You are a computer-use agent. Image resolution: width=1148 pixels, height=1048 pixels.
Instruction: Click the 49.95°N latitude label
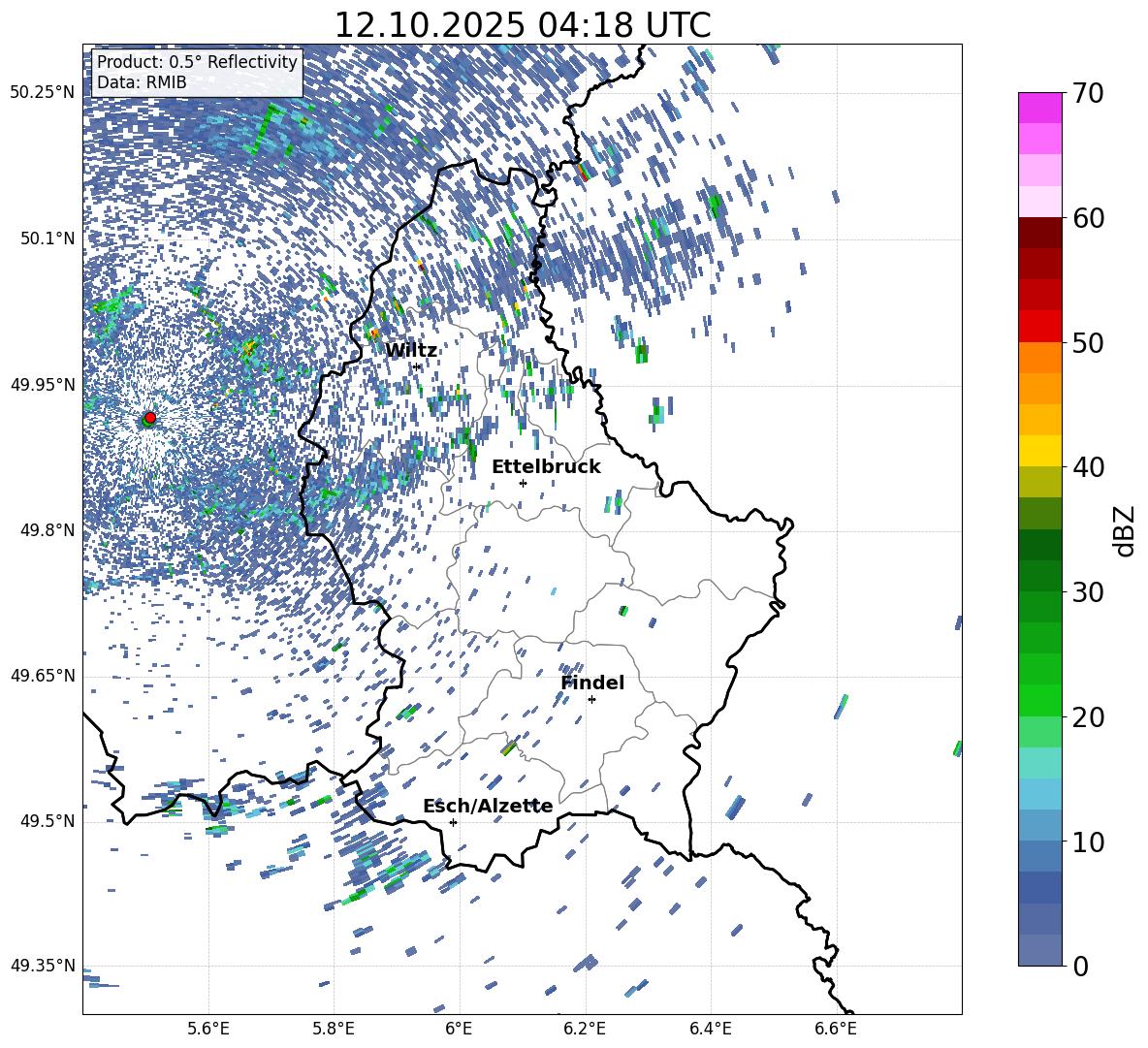[43, 385]
